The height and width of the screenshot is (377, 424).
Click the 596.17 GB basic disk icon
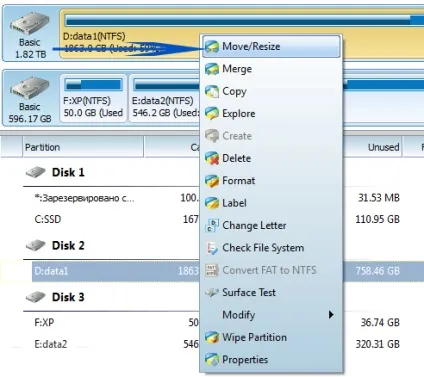(29, 88)
